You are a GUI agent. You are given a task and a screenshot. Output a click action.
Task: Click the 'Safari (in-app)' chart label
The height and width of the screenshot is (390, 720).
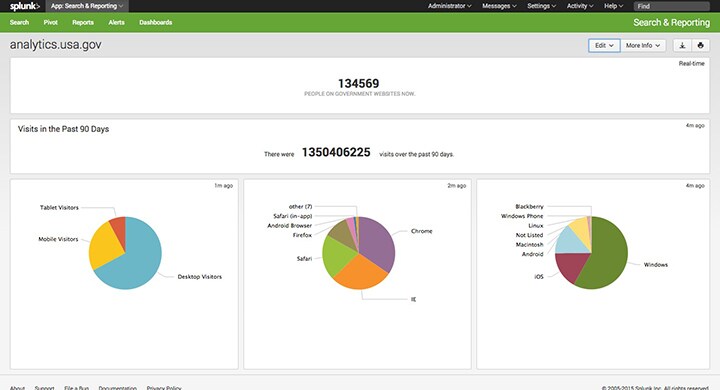point(292,216)
